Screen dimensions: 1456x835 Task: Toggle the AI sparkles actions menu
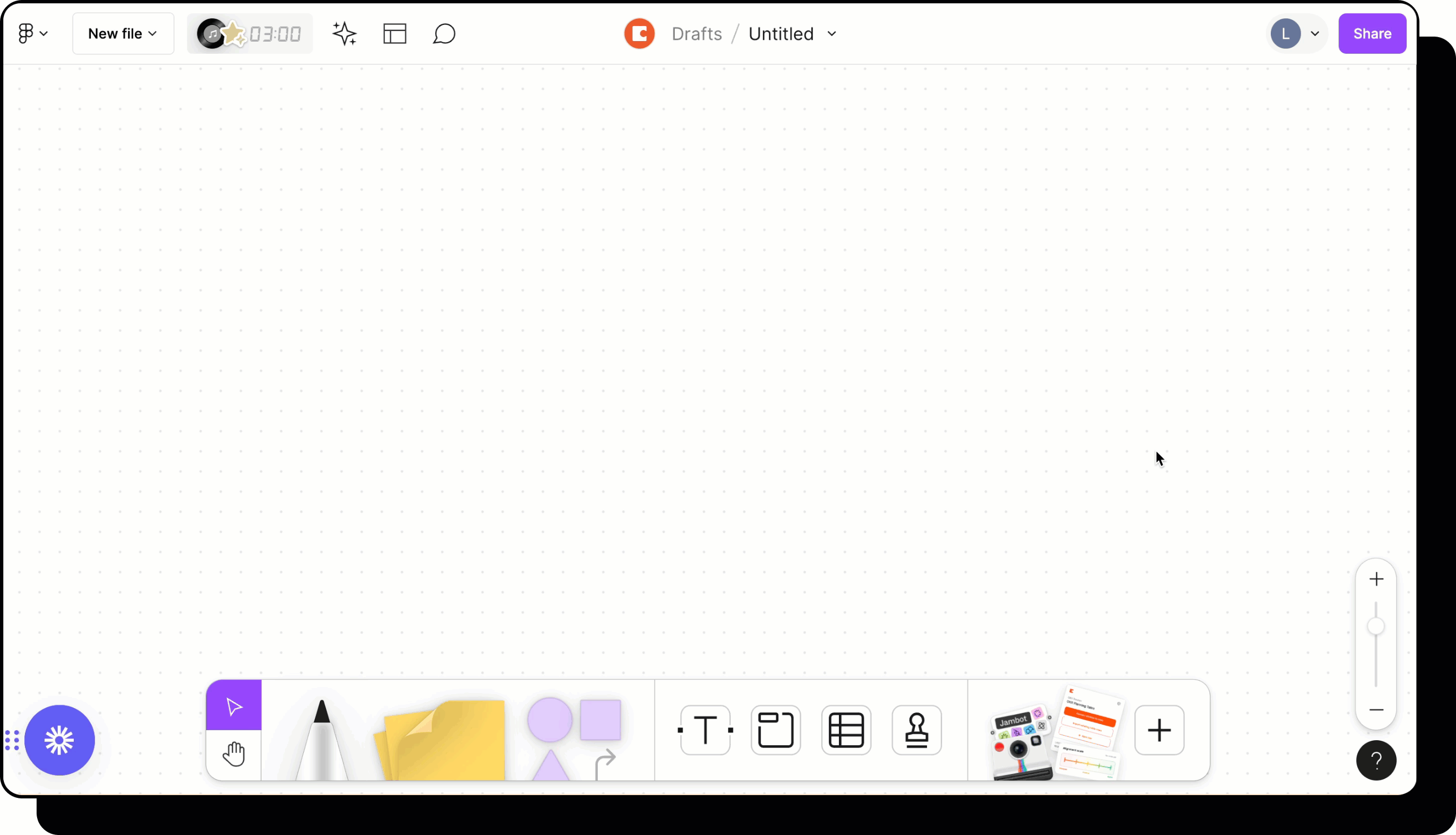point(345,33)
